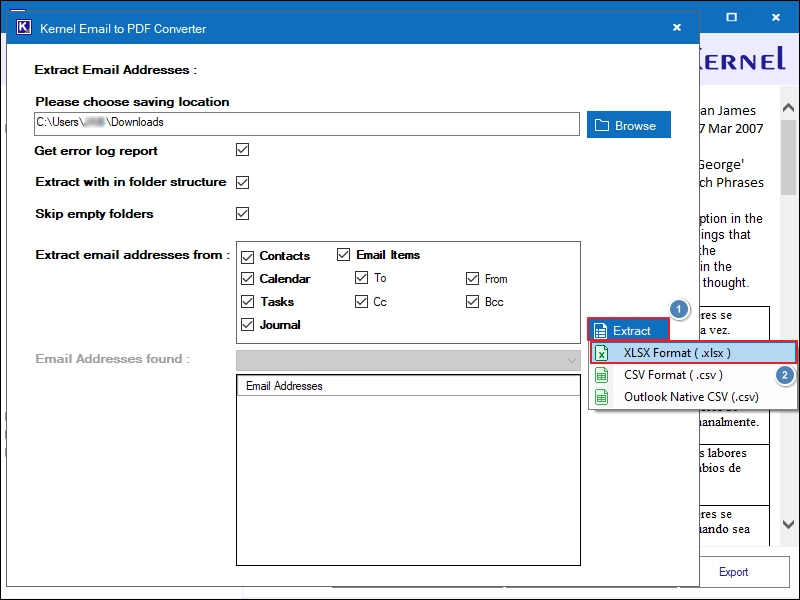Click the document icon on the Extract button
800x600 pixels.
click(x=601, y=331)
